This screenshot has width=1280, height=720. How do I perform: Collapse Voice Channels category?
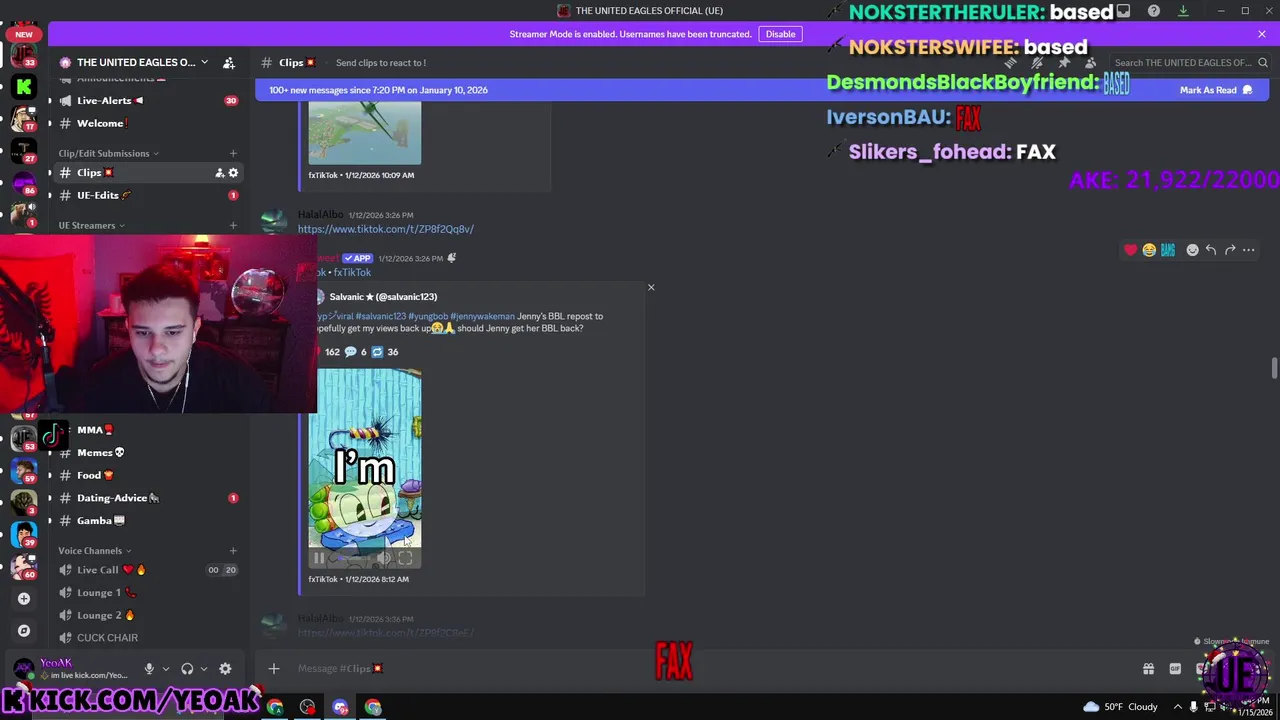coord(94,551)
